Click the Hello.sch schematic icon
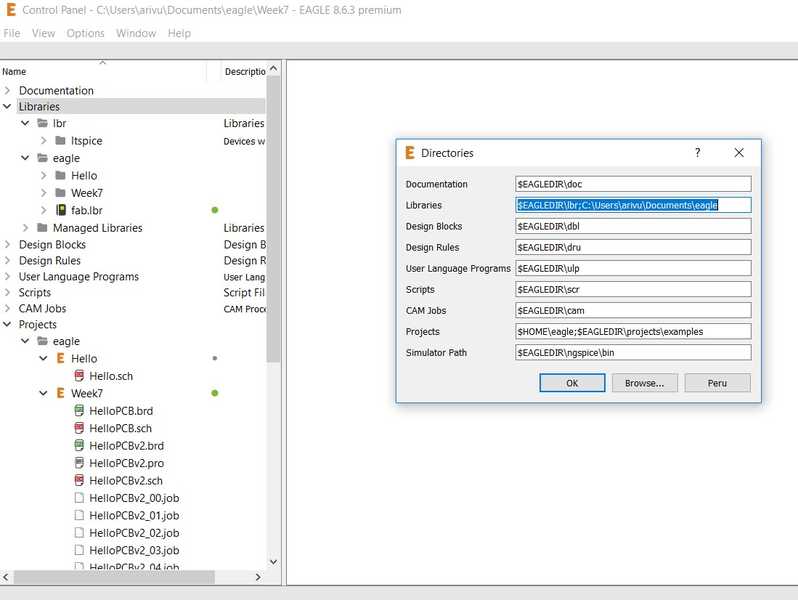Image resolution: width=798 pixels, height=600 pixels. tap(79, 376)
